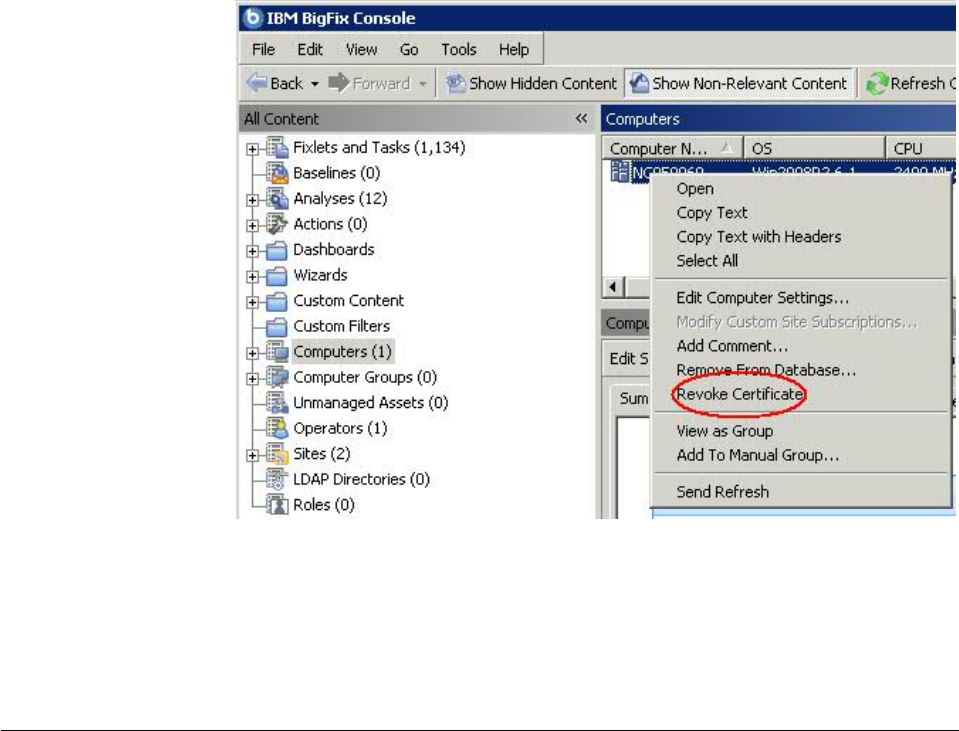Click the Actions icon in tree
The width and height of the screenshot is (959, 731).
click(x=277, y=224)
